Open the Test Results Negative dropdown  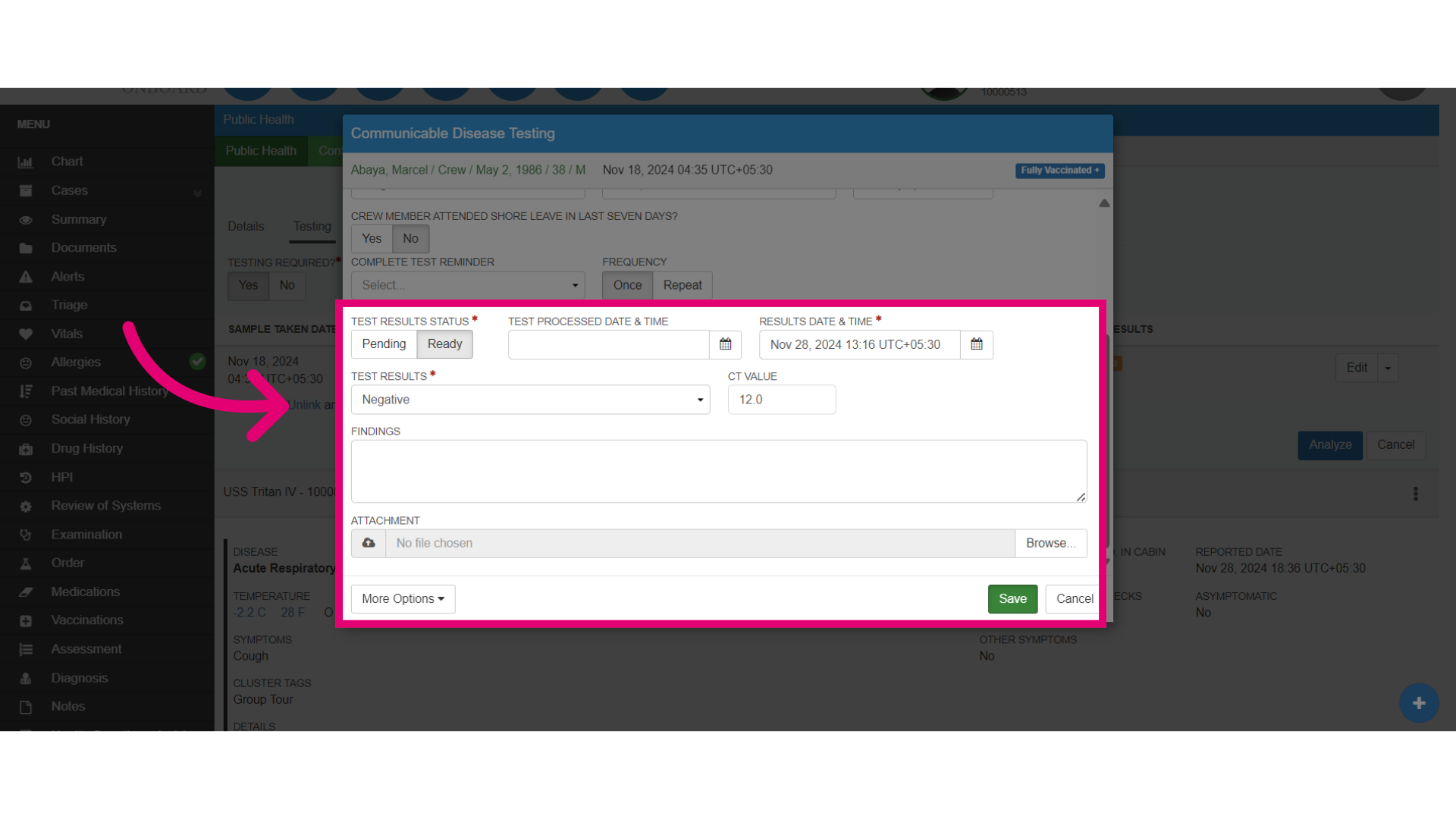(x=530, y=400)
